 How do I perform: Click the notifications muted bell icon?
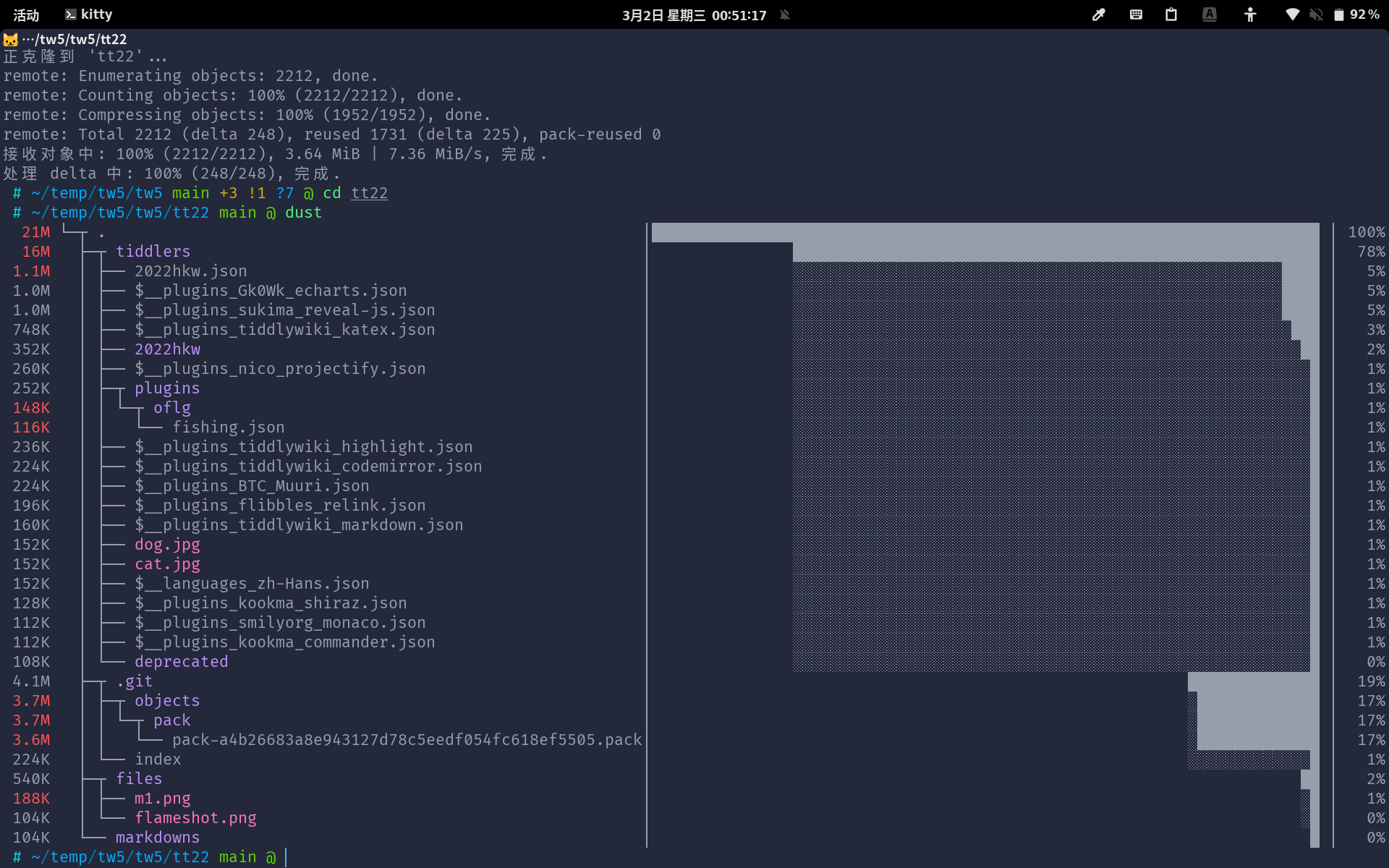coord(785,14)
